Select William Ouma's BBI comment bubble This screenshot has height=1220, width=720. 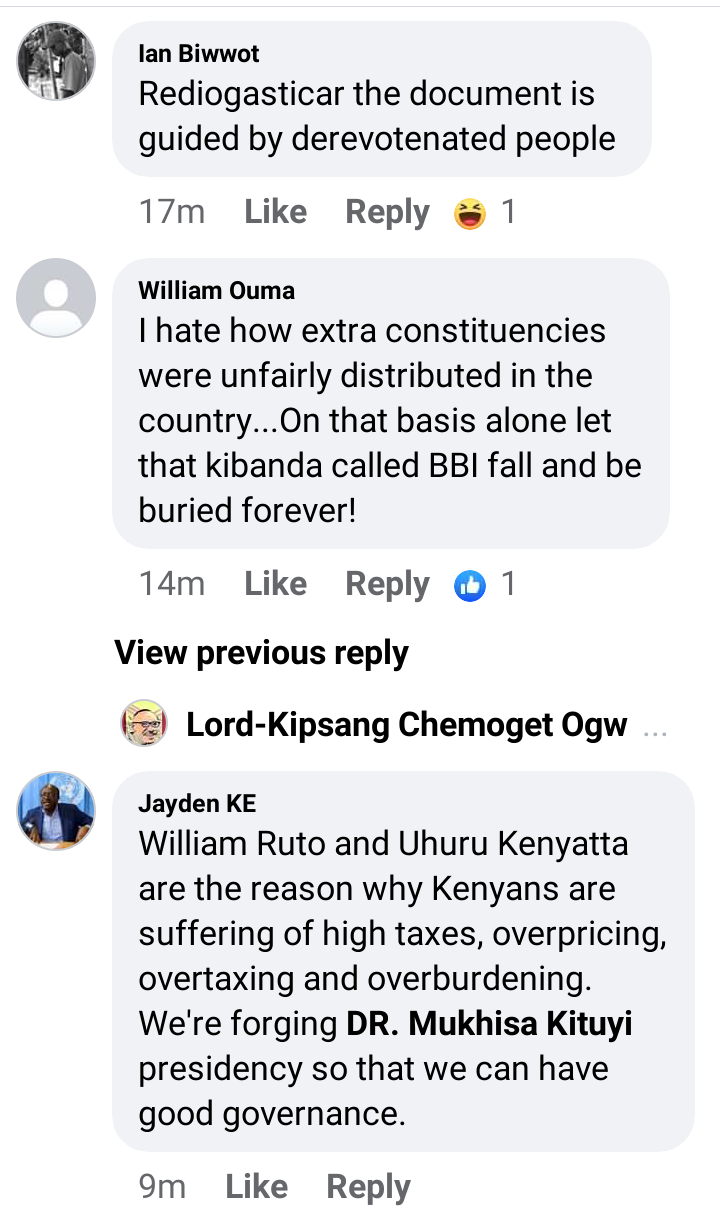(391, 403)
